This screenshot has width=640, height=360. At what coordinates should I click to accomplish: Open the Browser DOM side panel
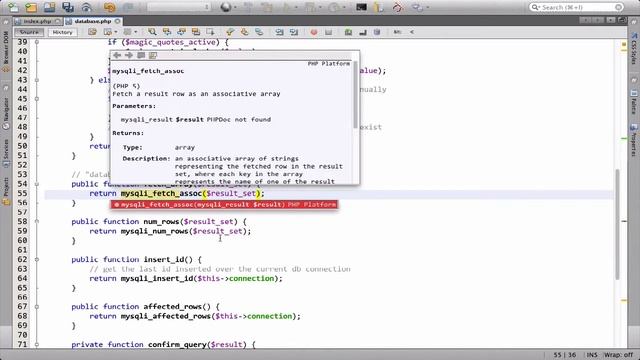coord(6,52)
